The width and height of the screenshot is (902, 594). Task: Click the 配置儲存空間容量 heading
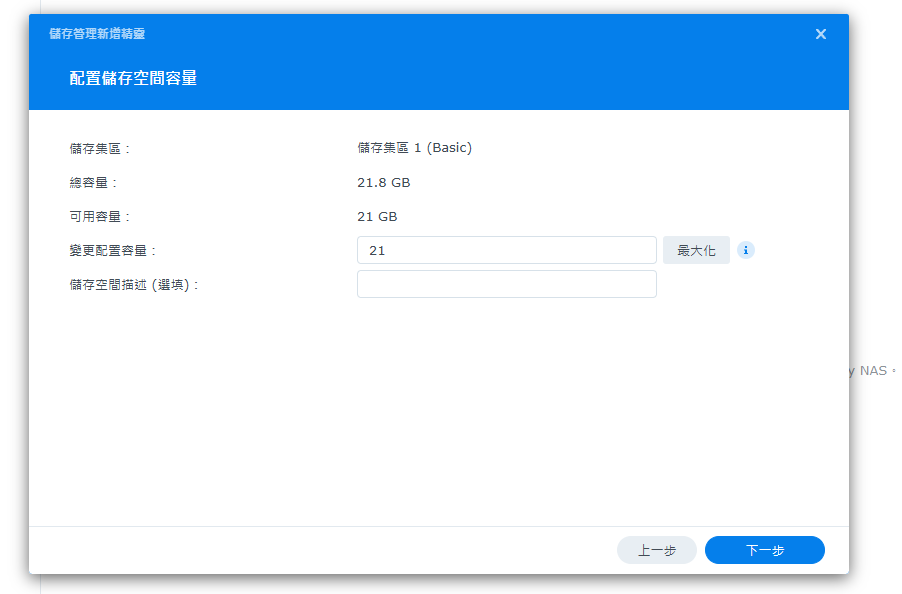pos(133,78)
